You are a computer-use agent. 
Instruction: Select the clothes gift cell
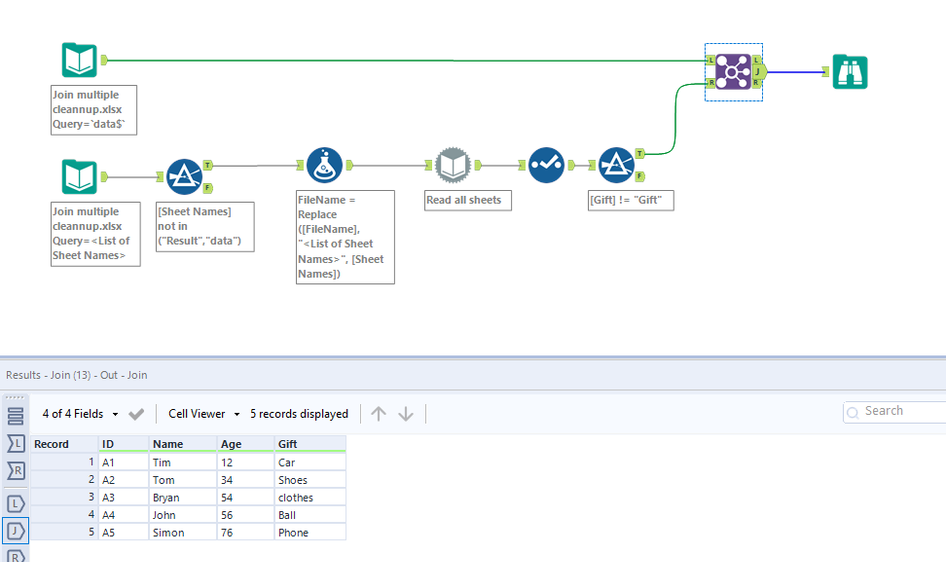310,497
